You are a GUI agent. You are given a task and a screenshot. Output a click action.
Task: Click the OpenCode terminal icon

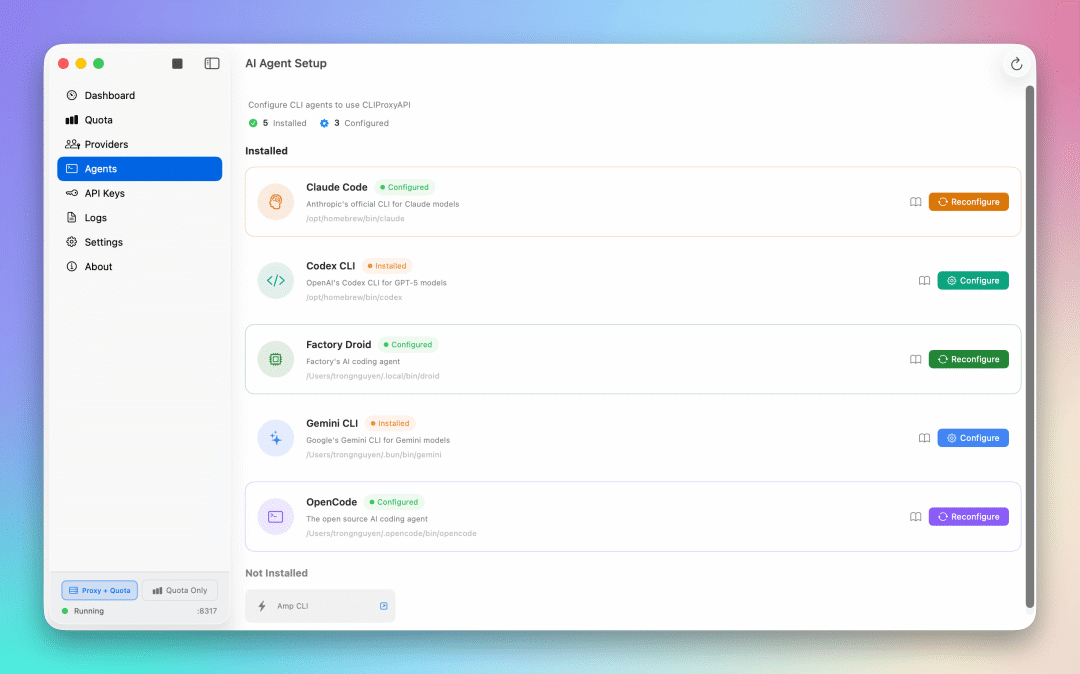(275, 516)
